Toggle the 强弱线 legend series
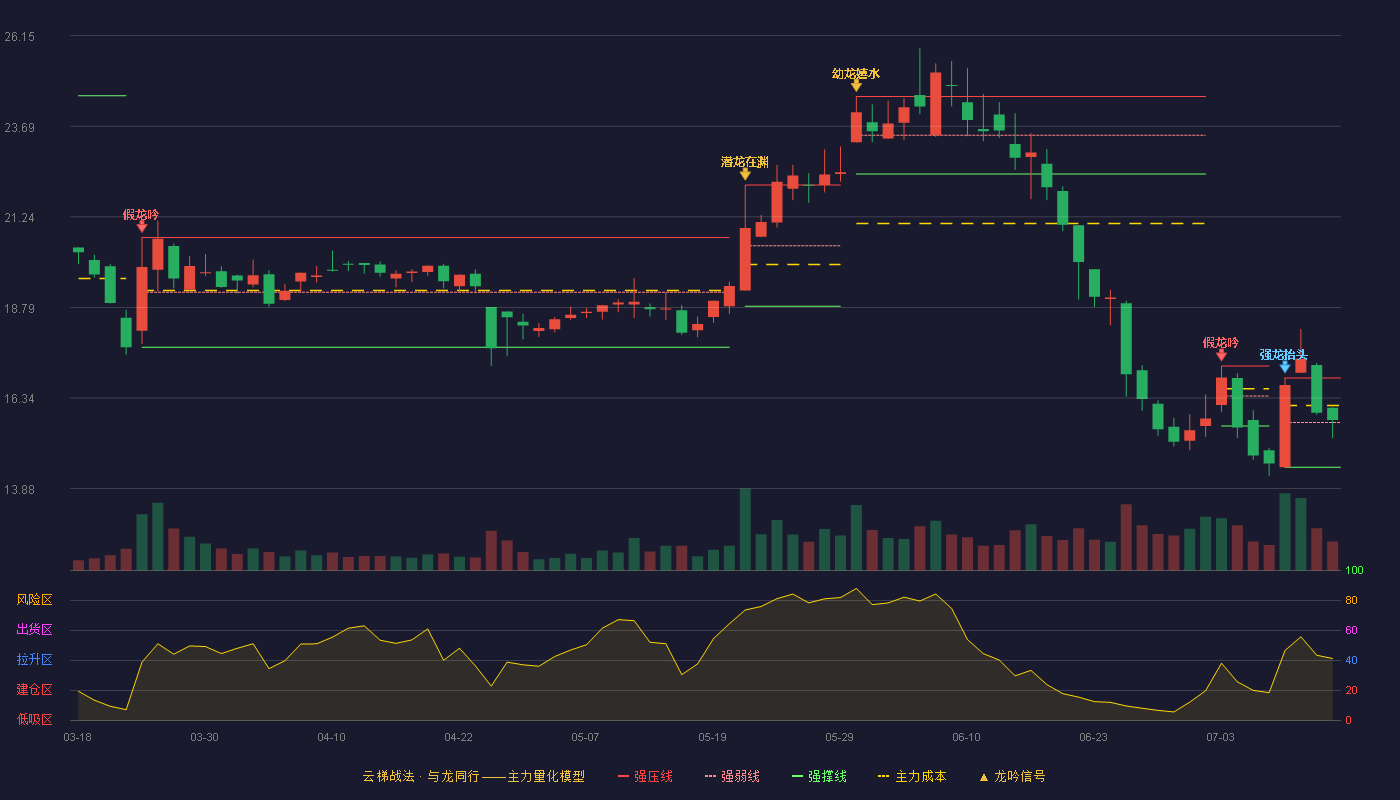1400x800 pixels. coord(732,776)
